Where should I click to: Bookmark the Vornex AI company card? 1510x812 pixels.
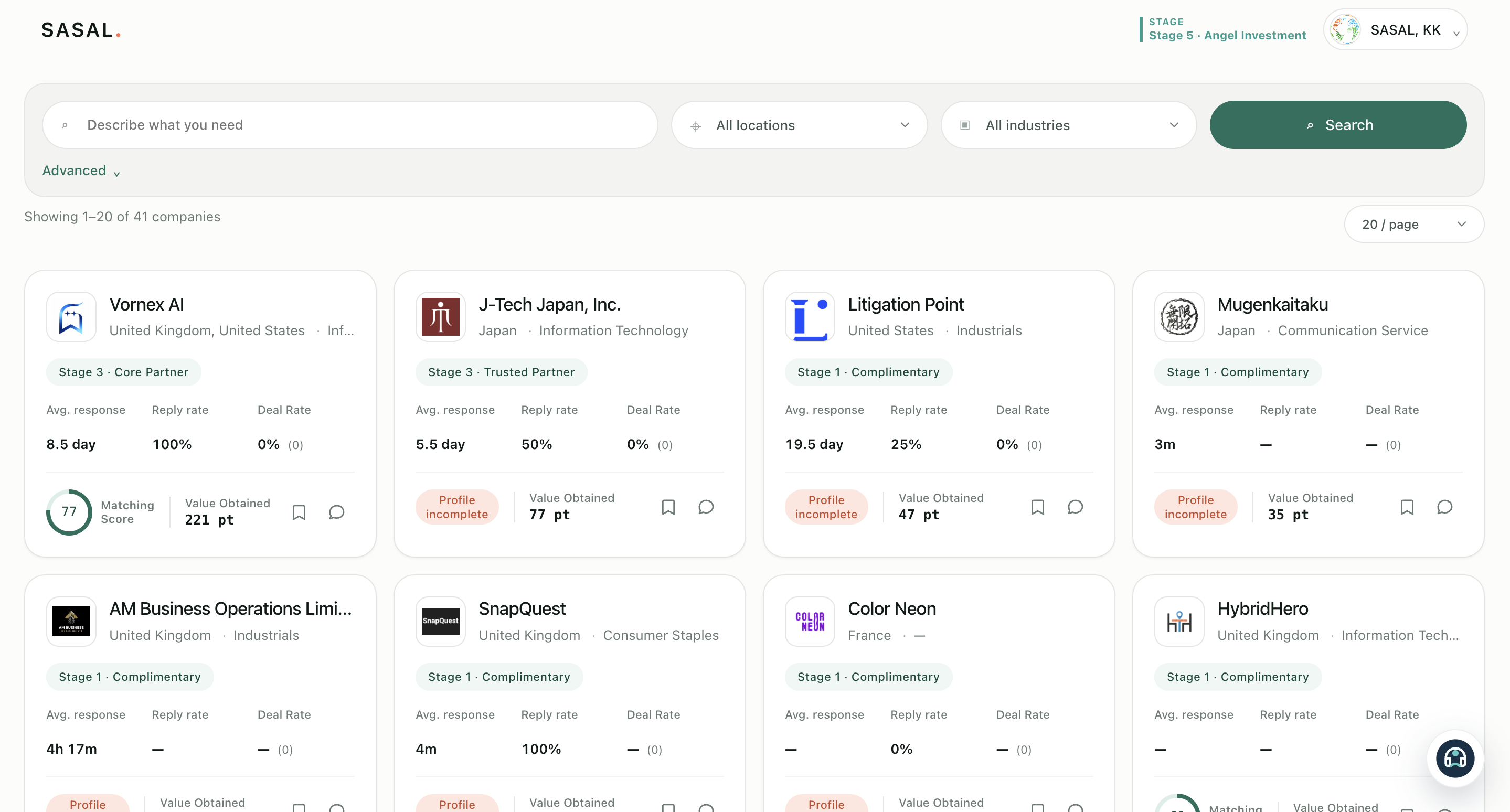[299, 512]
